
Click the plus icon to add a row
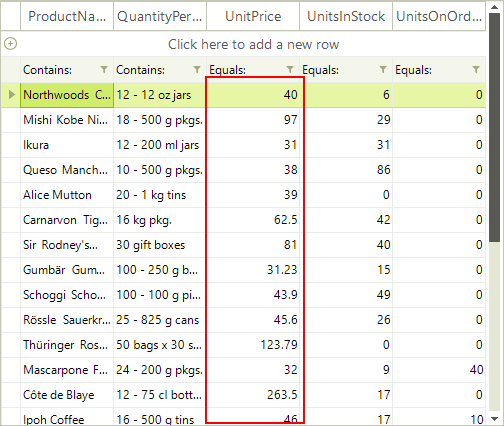(x=10, y=44)
